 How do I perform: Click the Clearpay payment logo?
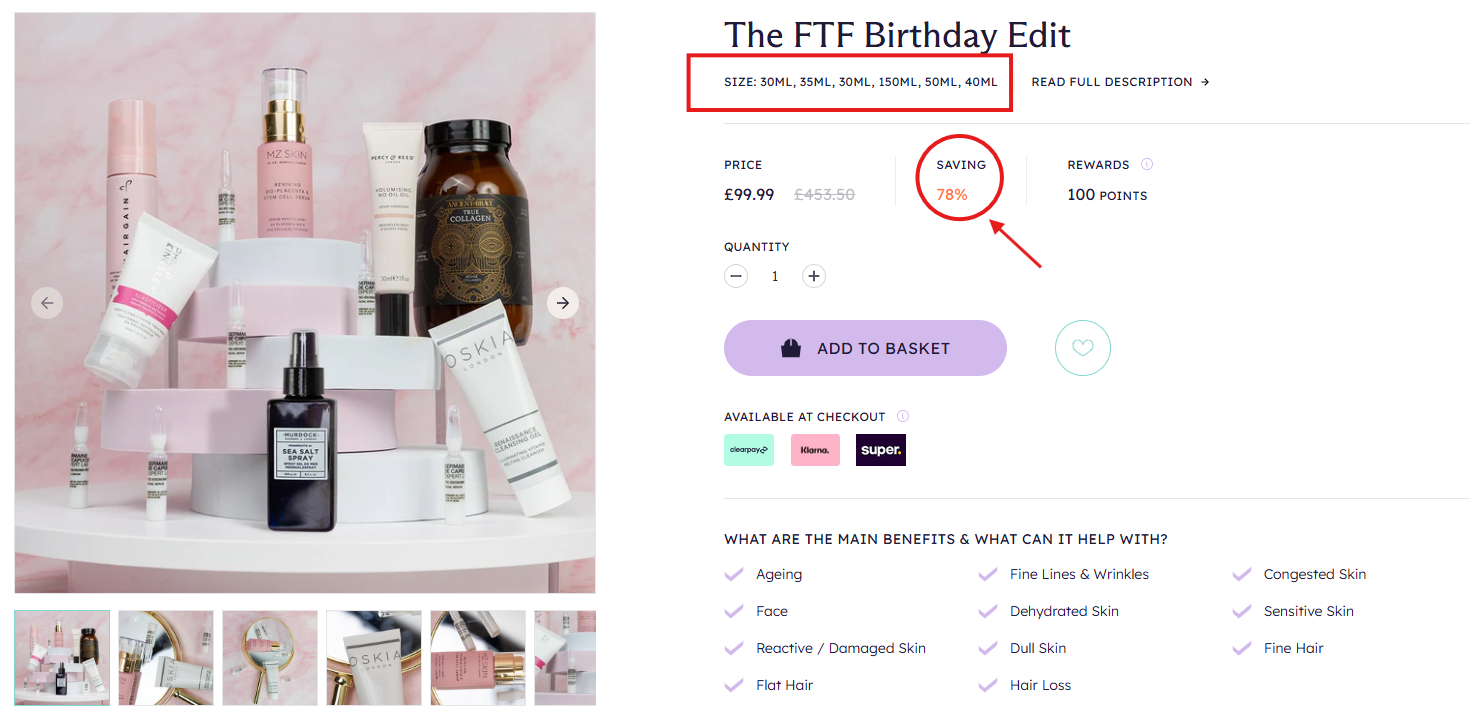(x=749, y=450)
